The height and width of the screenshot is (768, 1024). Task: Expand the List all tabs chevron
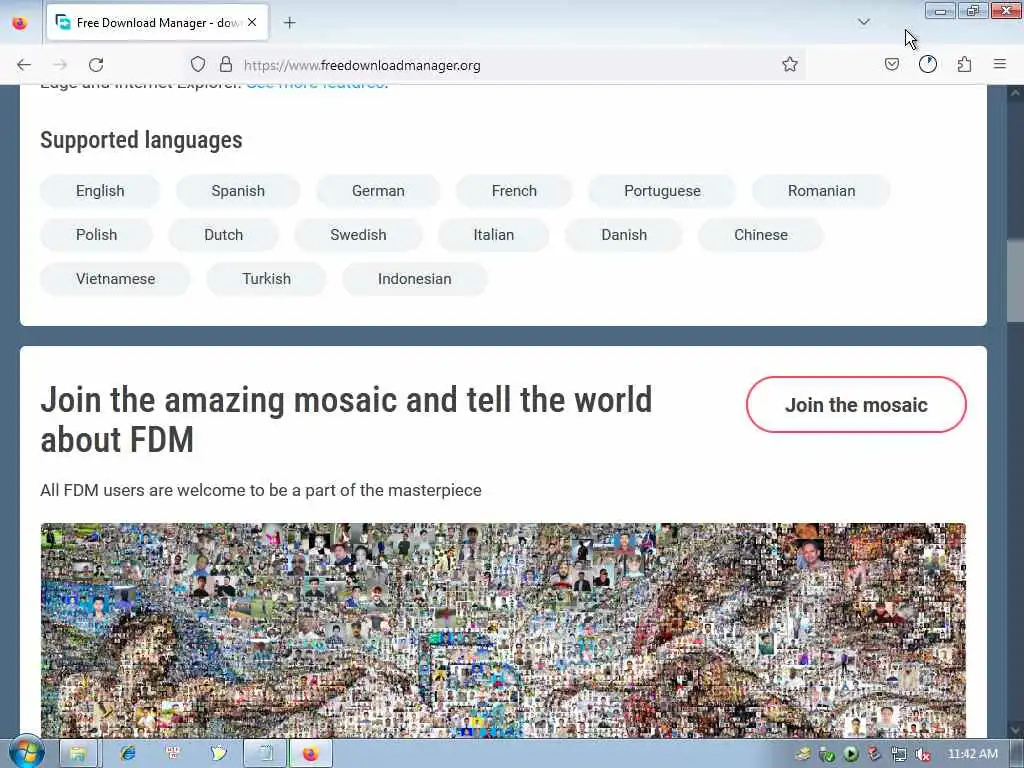tap(864, 22)
